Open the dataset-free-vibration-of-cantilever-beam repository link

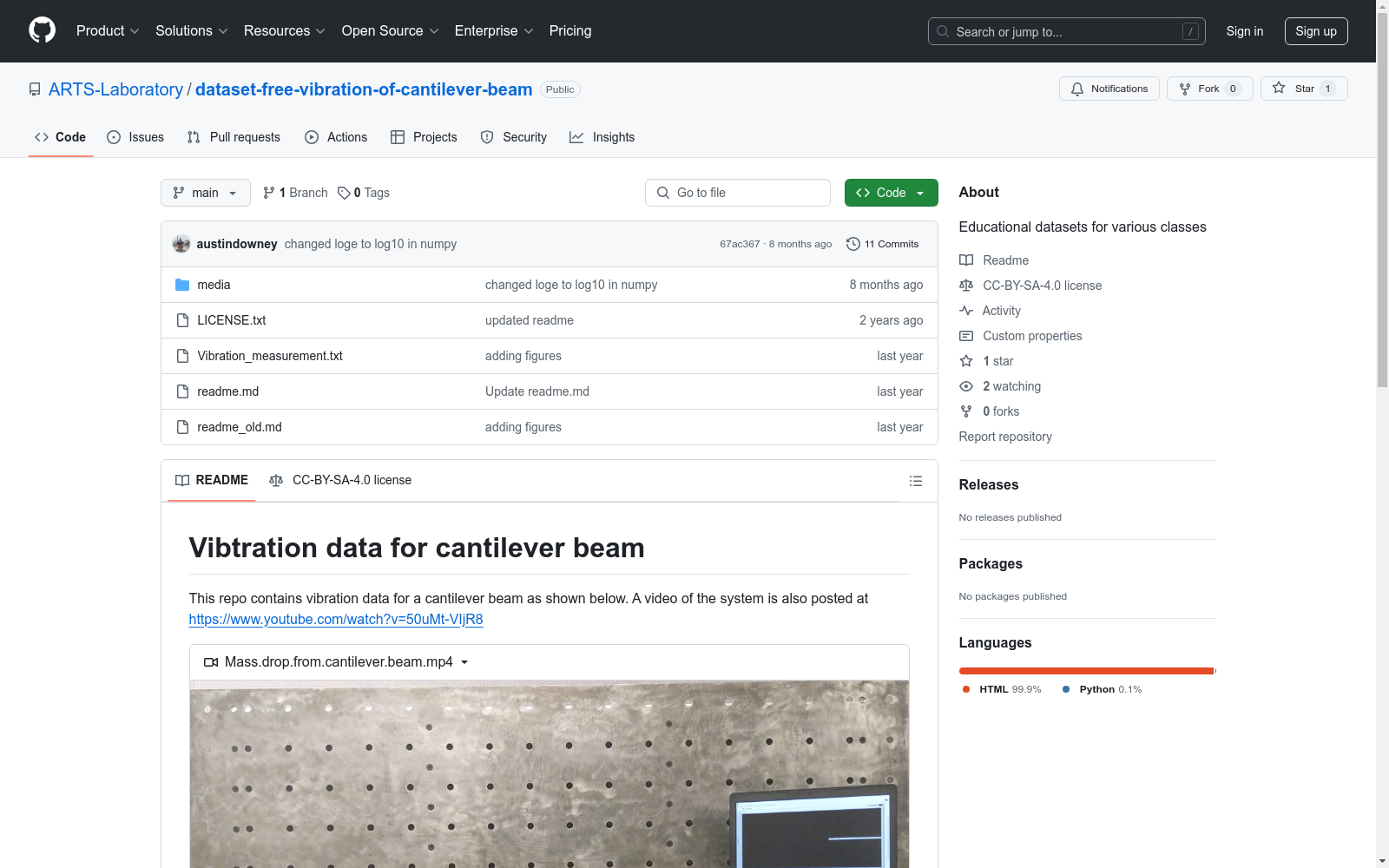tap(364, 89)
